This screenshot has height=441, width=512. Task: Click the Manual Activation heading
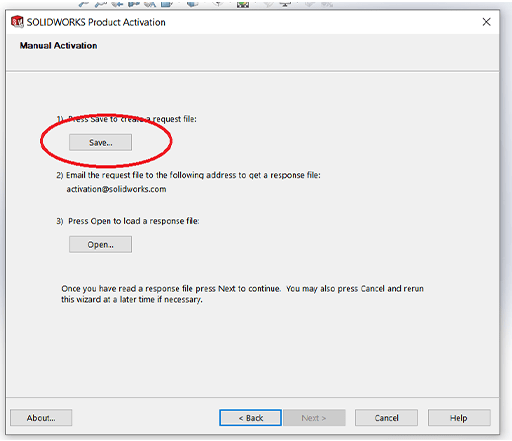(x=58, y=45)
